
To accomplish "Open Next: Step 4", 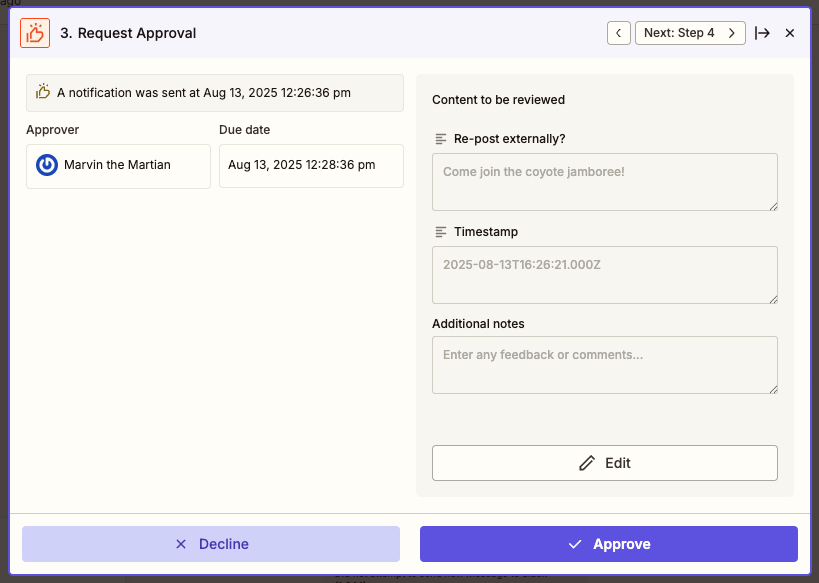I will click(680, 33).
